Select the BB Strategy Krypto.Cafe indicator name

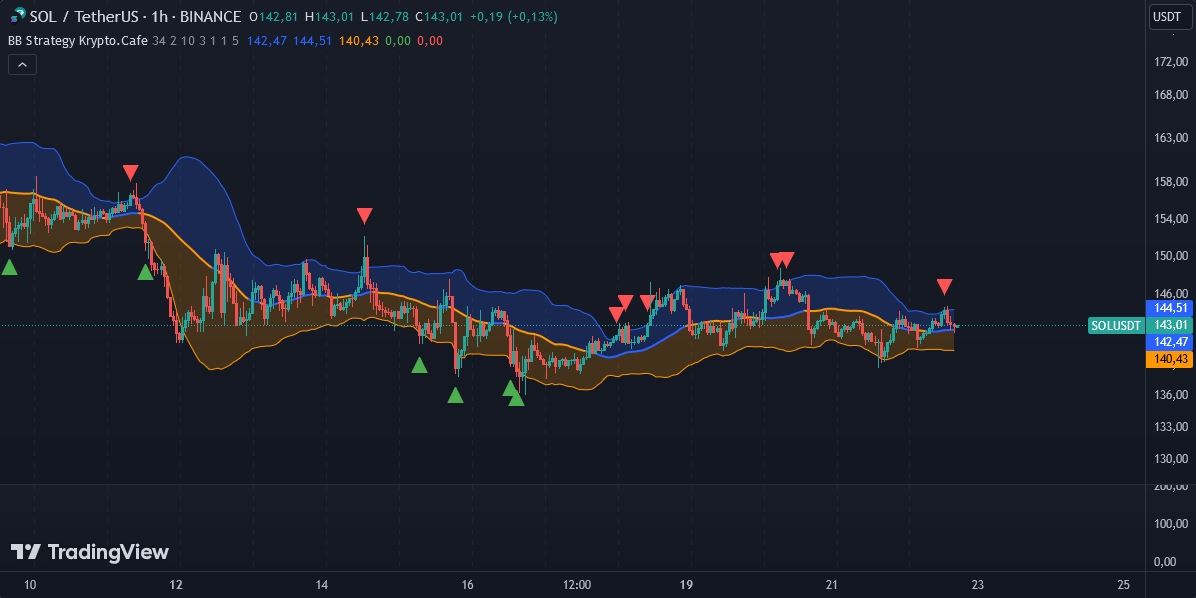(x=77, y=41)
